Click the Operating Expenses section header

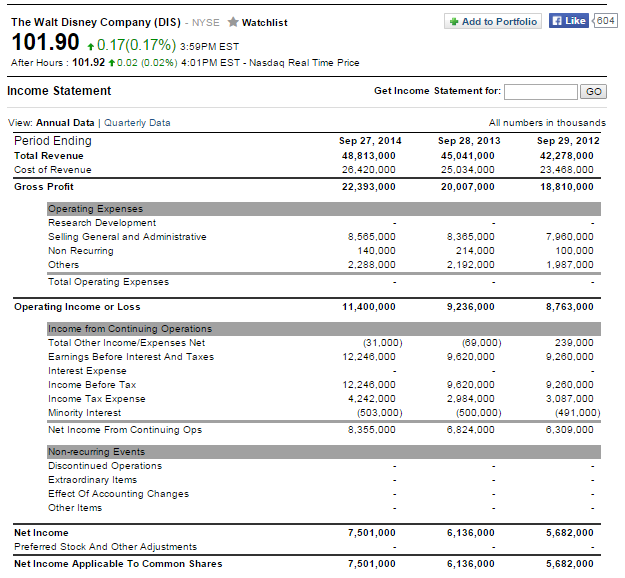[x=324, y=209]
